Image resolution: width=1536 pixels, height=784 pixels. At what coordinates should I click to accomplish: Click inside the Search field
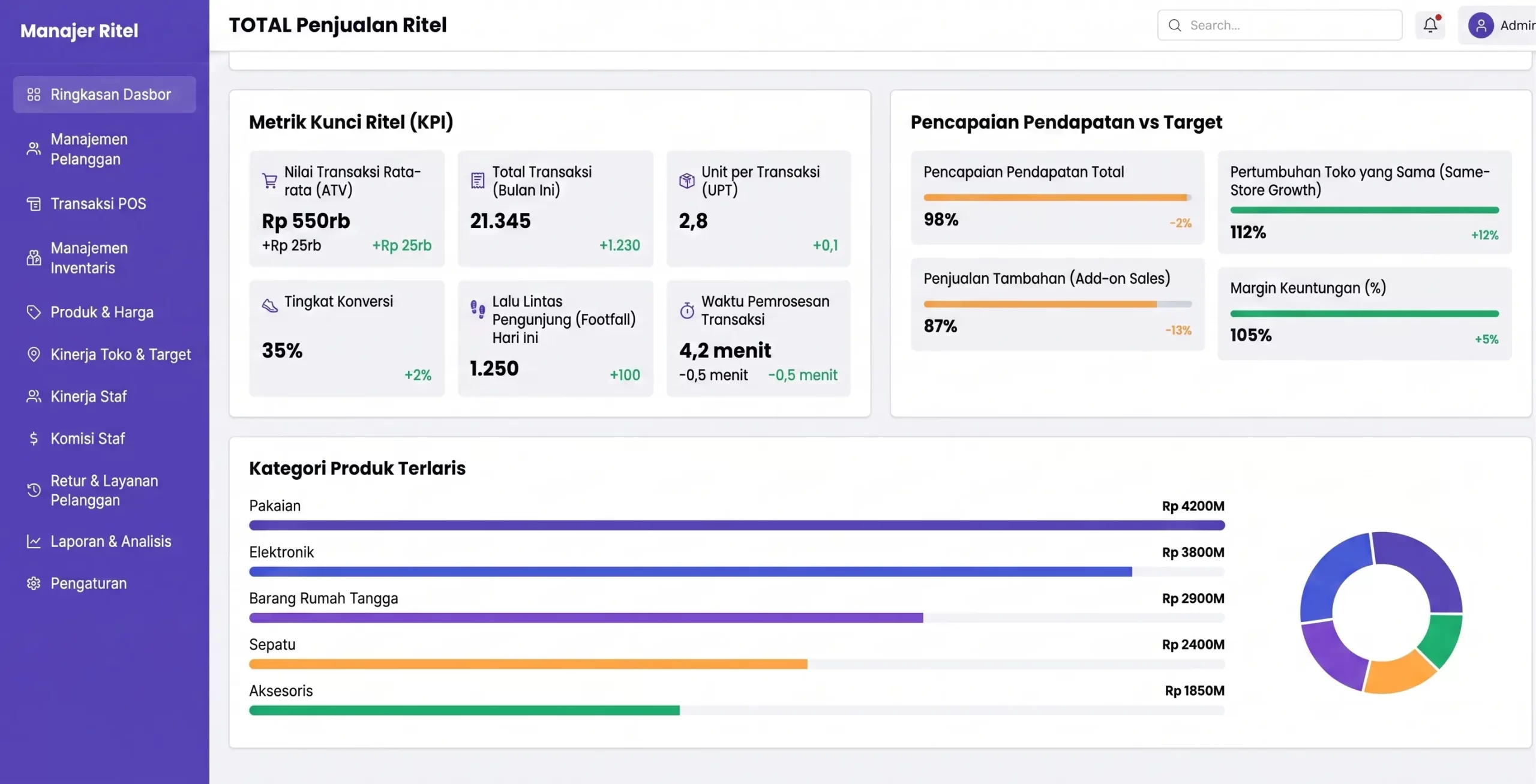pos(1280,25)
